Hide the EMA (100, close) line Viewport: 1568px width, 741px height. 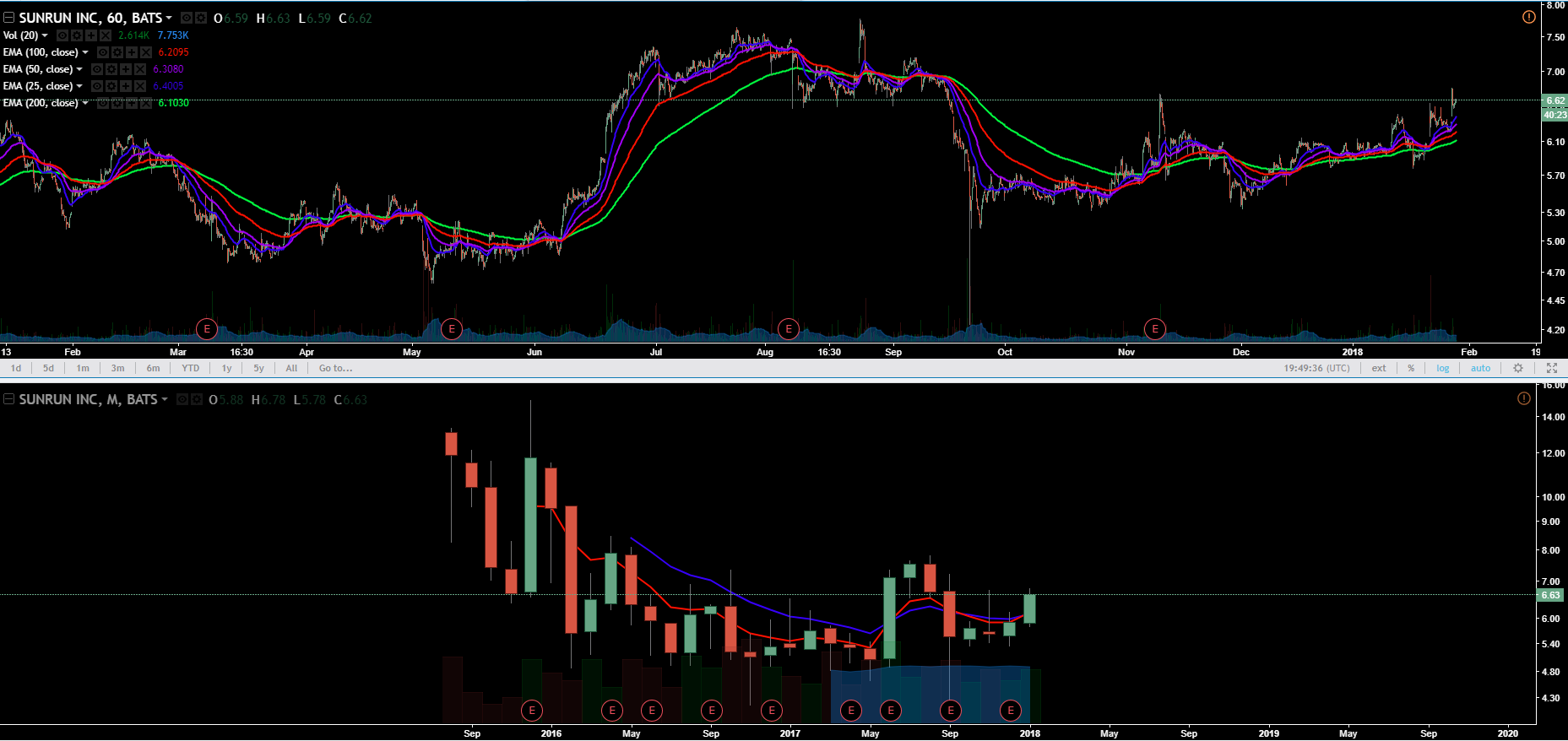click(103, 52)
